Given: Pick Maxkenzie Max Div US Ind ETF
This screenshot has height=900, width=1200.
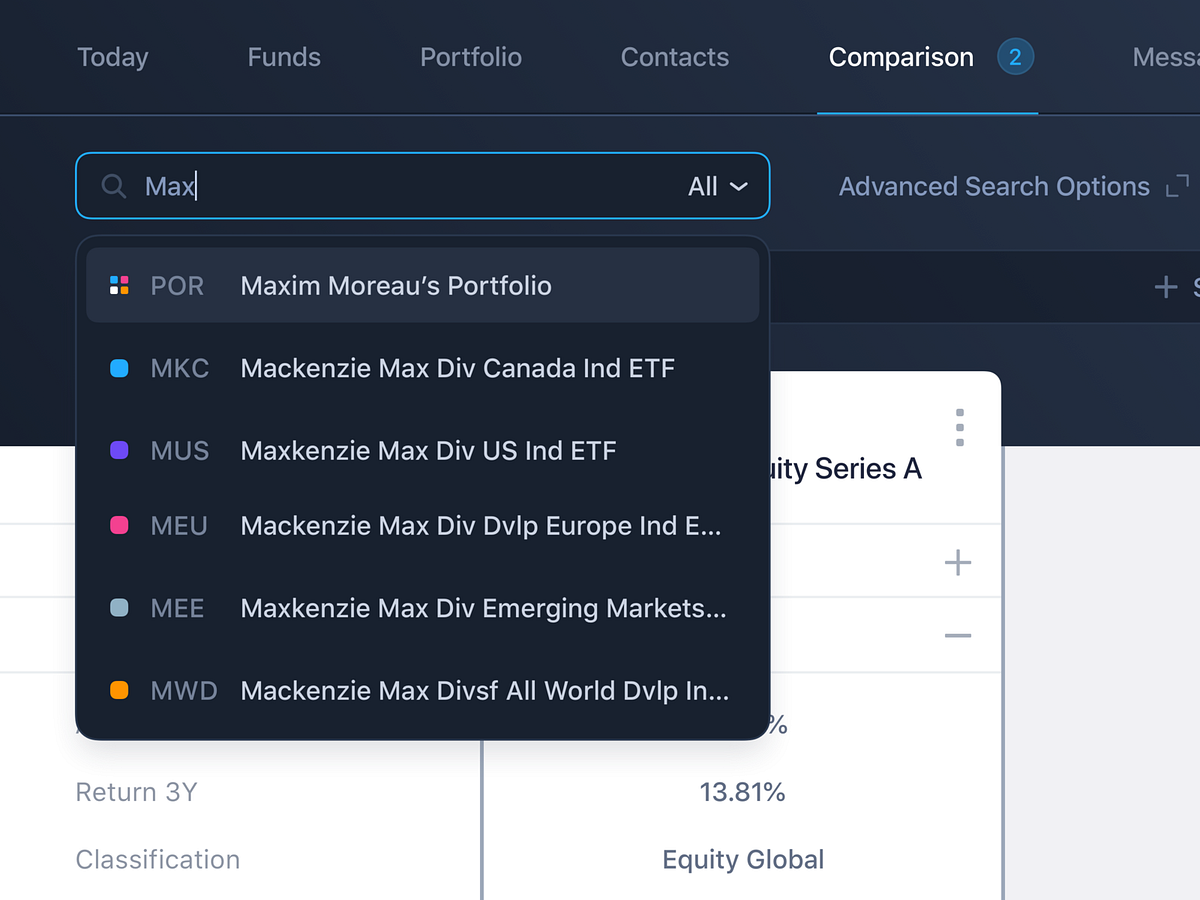Looking at the screenshot, I should 428,450.
